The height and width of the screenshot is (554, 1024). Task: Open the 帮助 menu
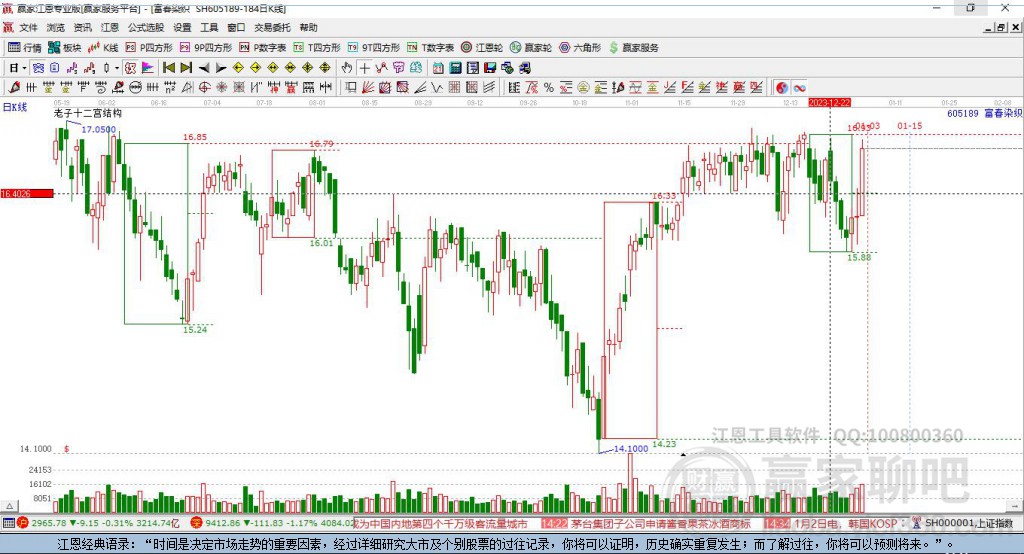tap(308, 27)
